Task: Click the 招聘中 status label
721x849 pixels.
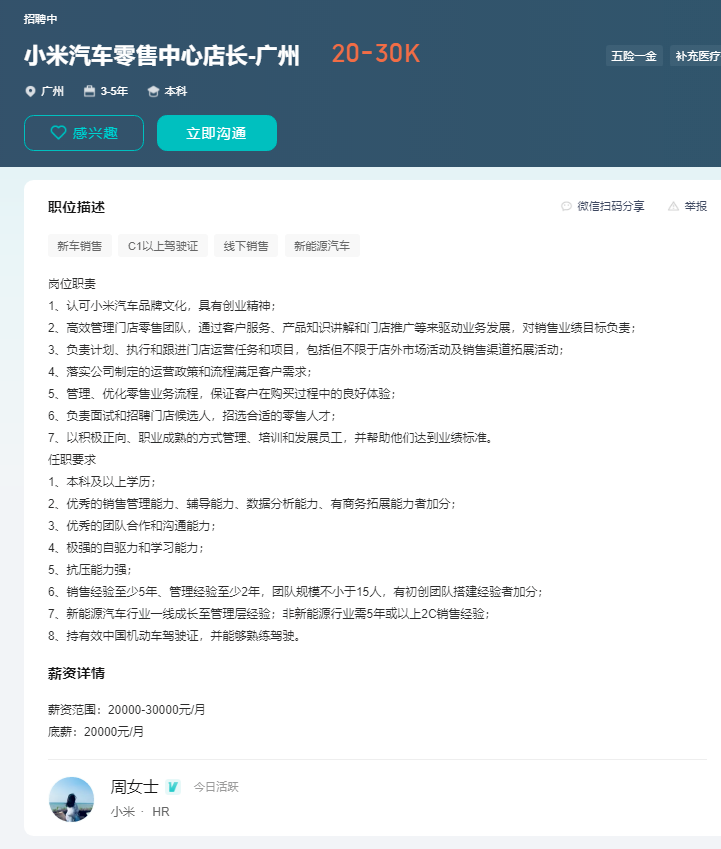Action: pyautogui.click(x=40, y=19)
